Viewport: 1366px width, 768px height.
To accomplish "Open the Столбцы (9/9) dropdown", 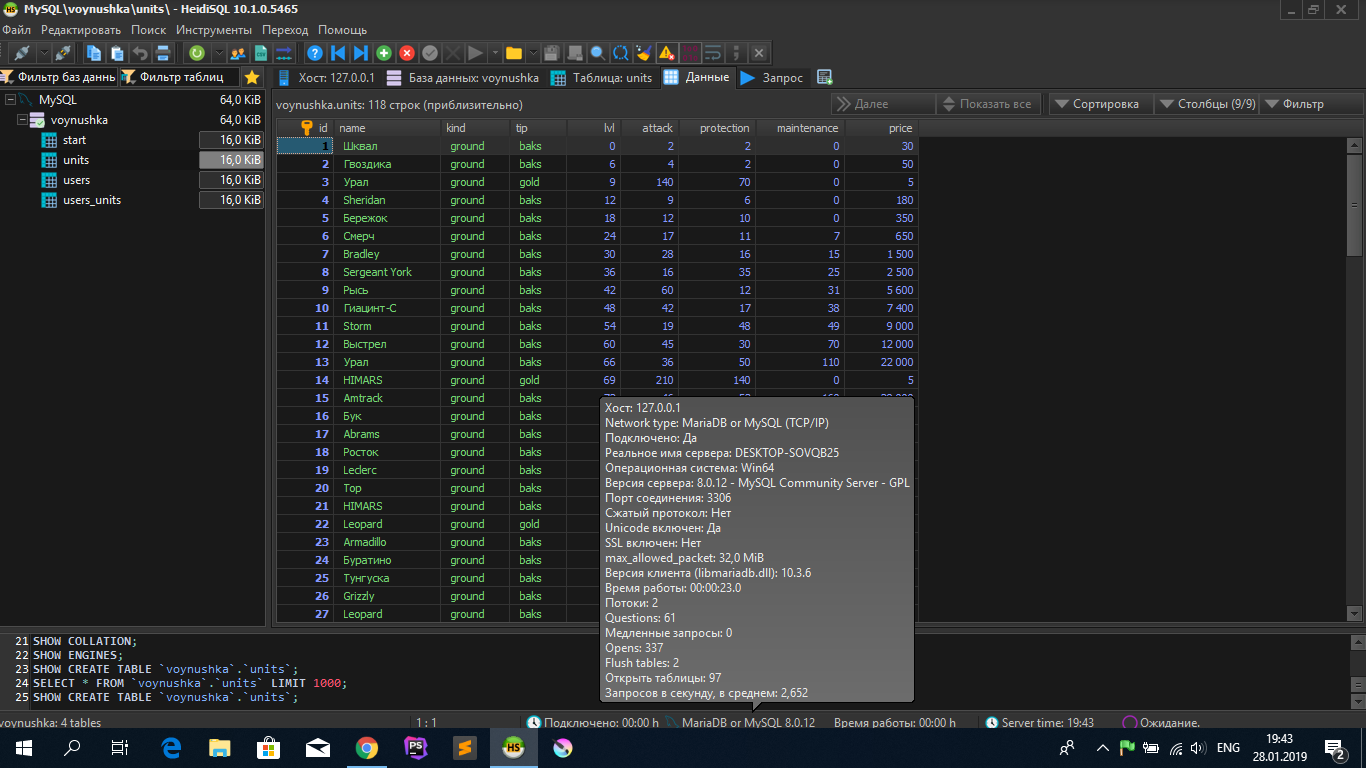I will 1206,104.
